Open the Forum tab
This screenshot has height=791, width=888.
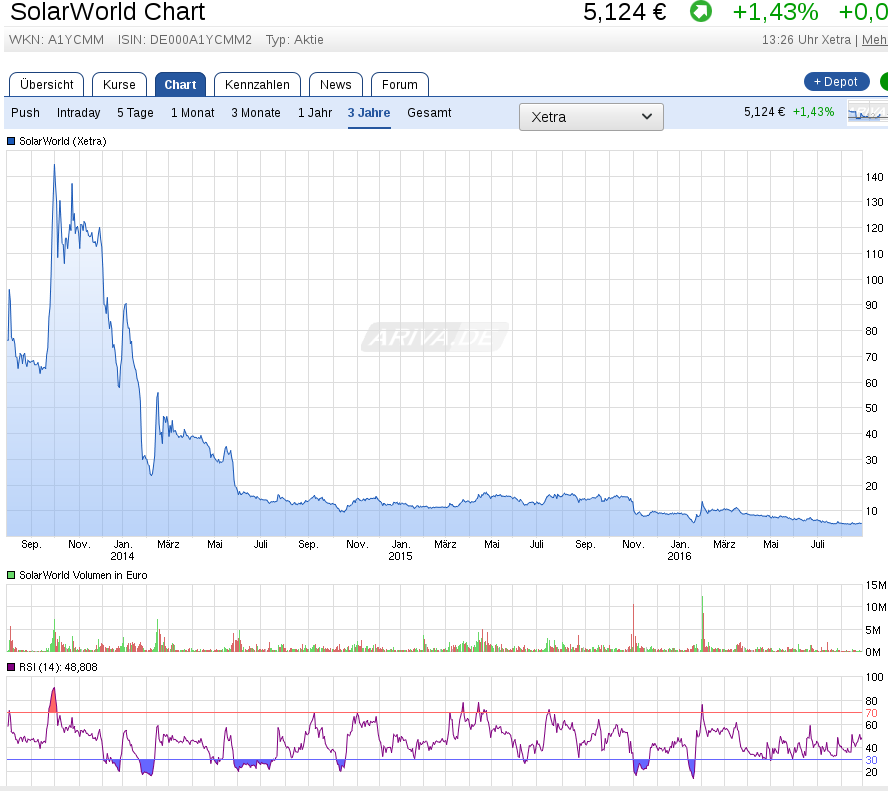[x=399, y=85]
